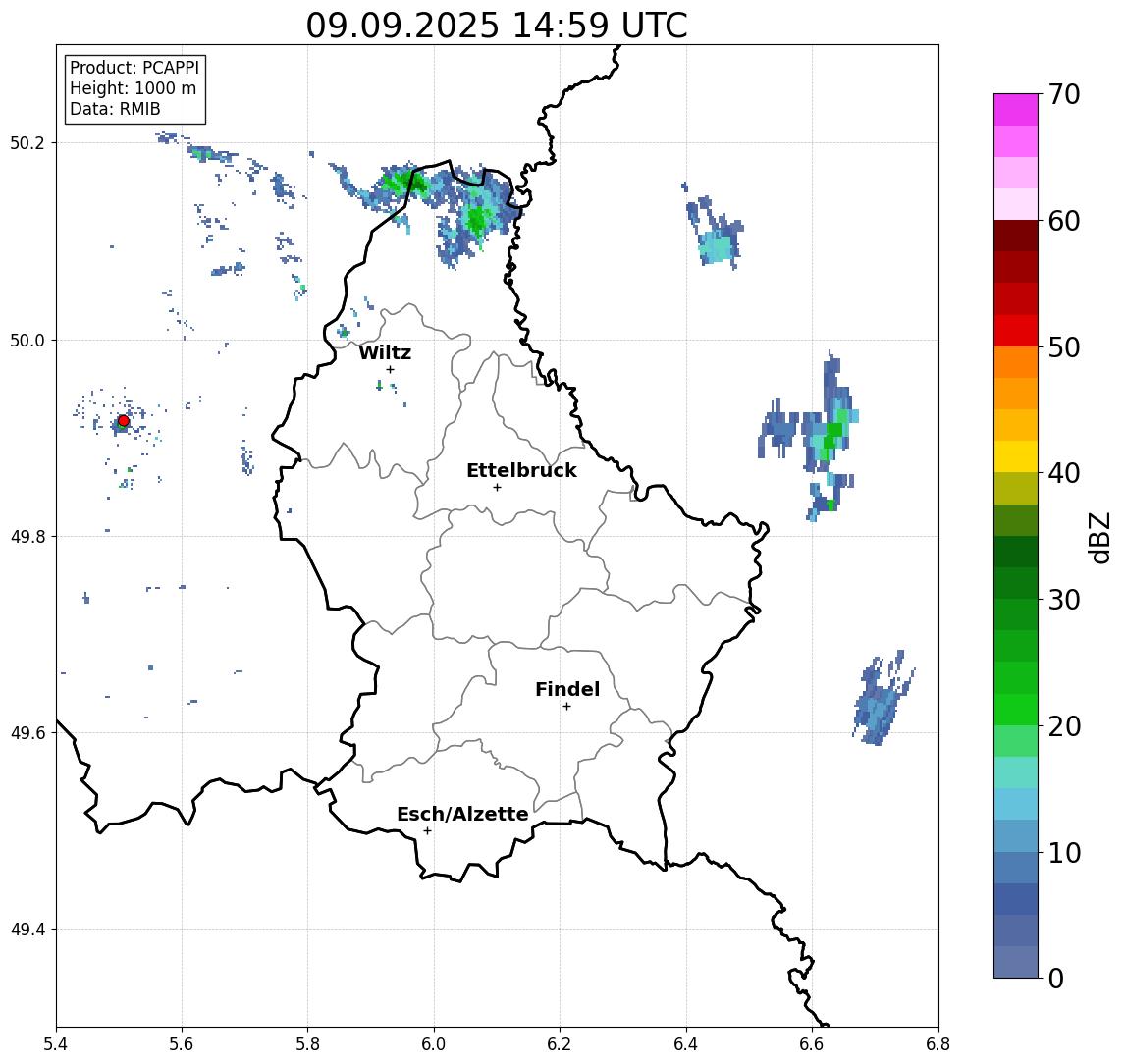
Task: Click the 50.0 latitude axis label
Action: click(27, 340)
